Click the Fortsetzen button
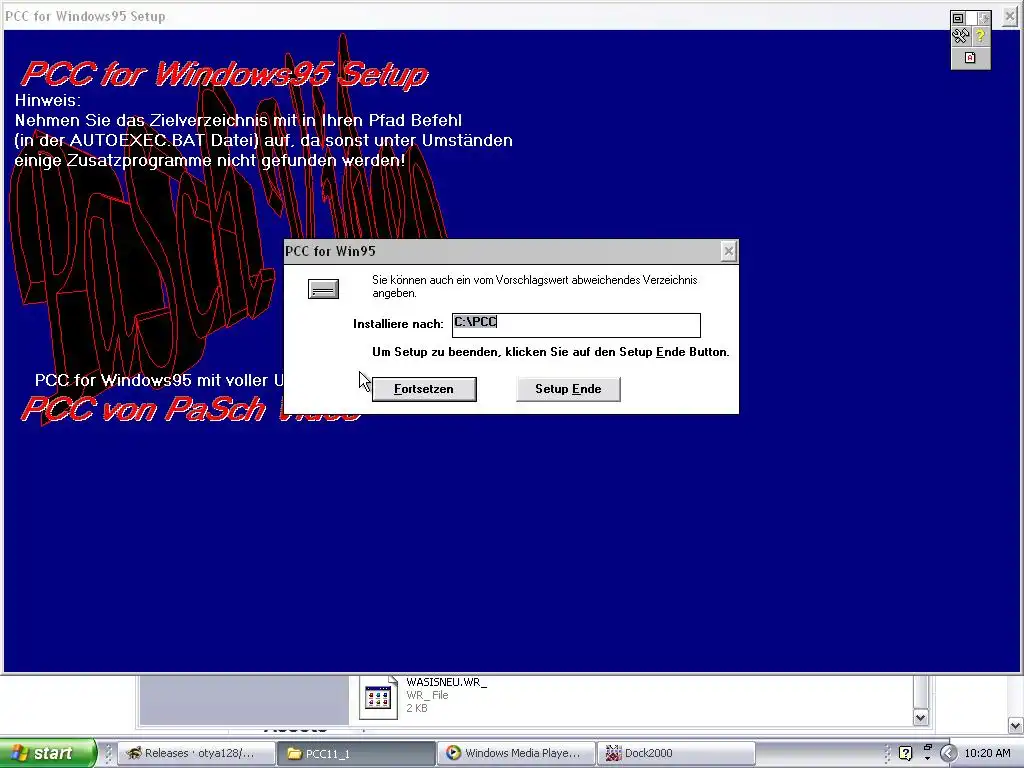Screen dimensions: 1024x768 (x=424, y=389)
